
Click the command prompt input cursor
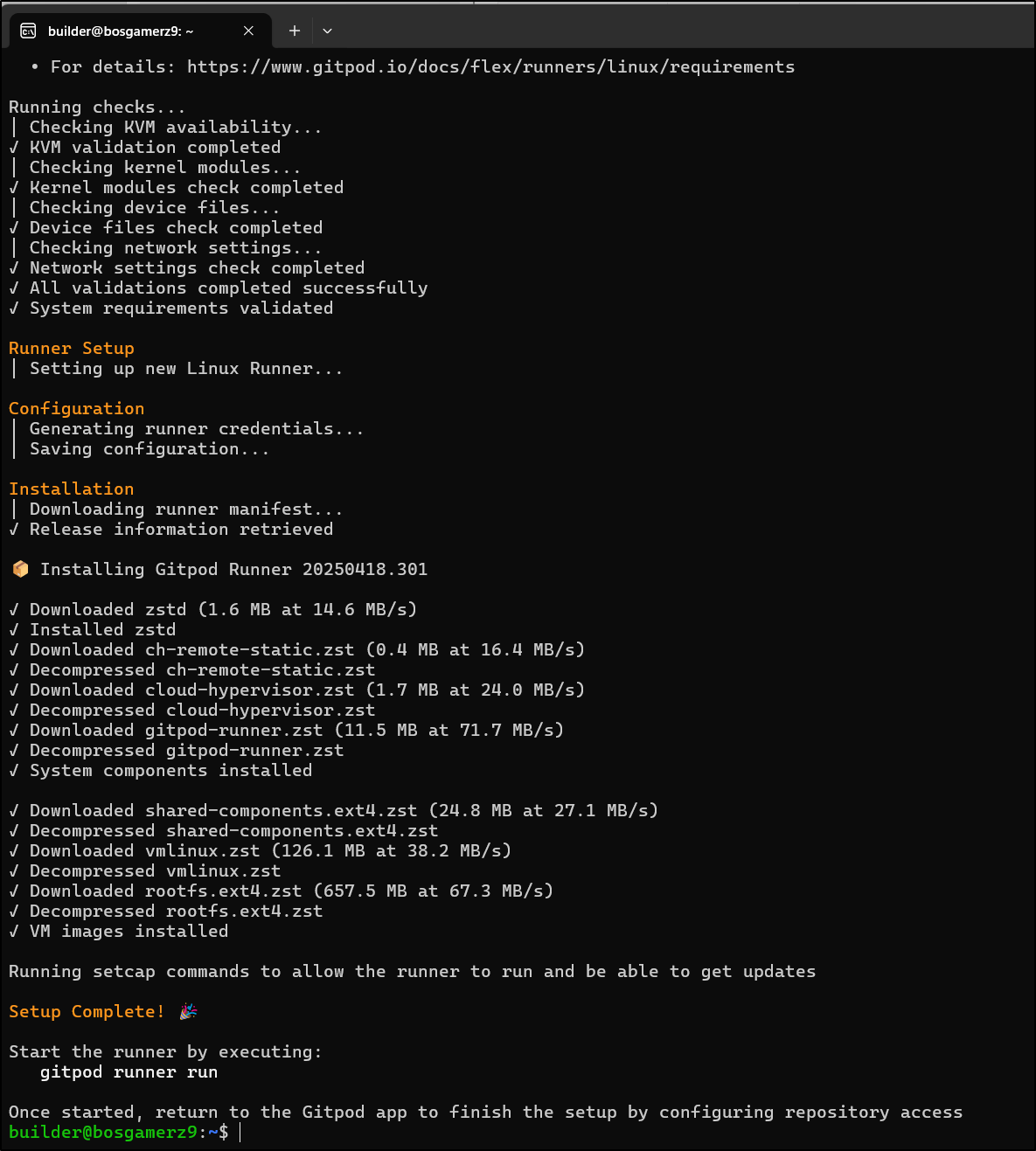tap(240, 1133)
